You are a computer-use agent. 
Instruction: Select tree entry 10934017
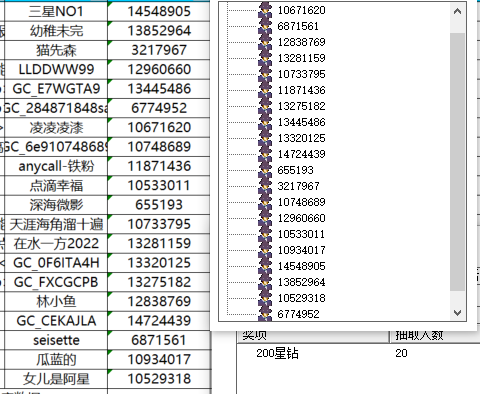pos(302,250)
